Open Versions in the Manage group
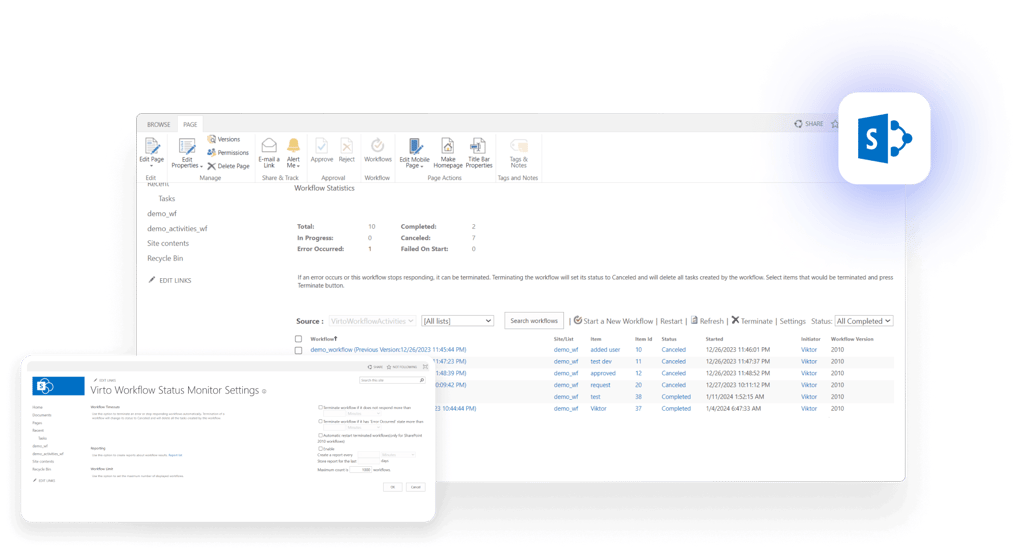1024x557 pixels. pyautogui.click(x=223, y=139)
